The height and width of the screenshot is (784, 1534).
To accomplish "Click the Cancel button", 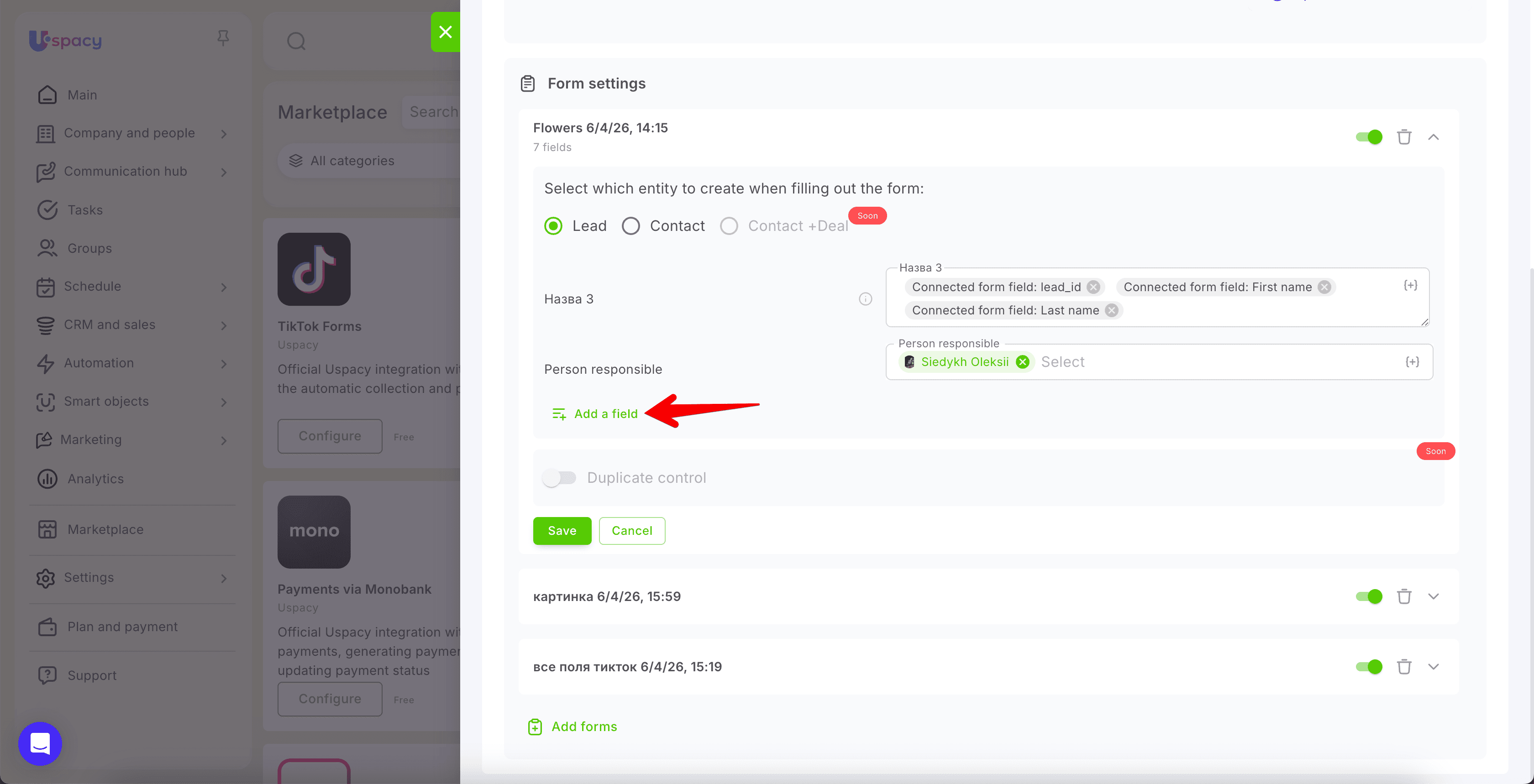I will (x=632, y=530).
